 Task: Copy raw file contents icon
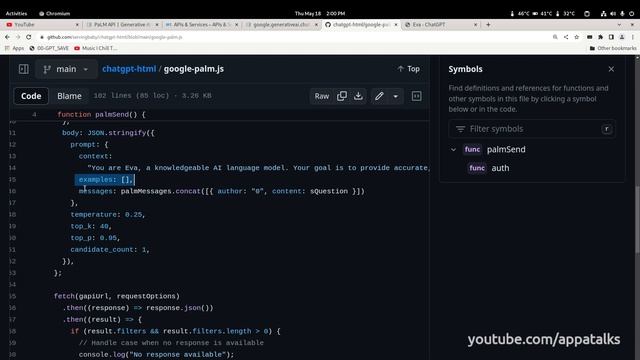(342, 96)
